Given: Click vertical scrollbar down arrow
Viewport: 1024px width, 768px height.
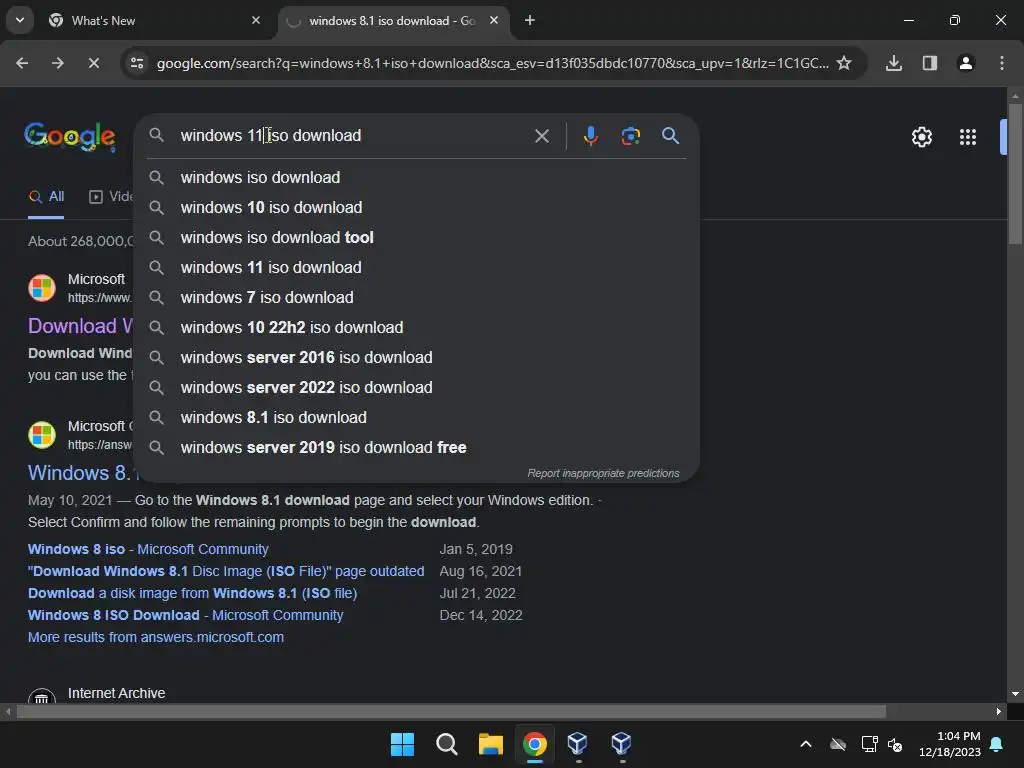Looking at the screenshot, I should (x=1015, y=694).
